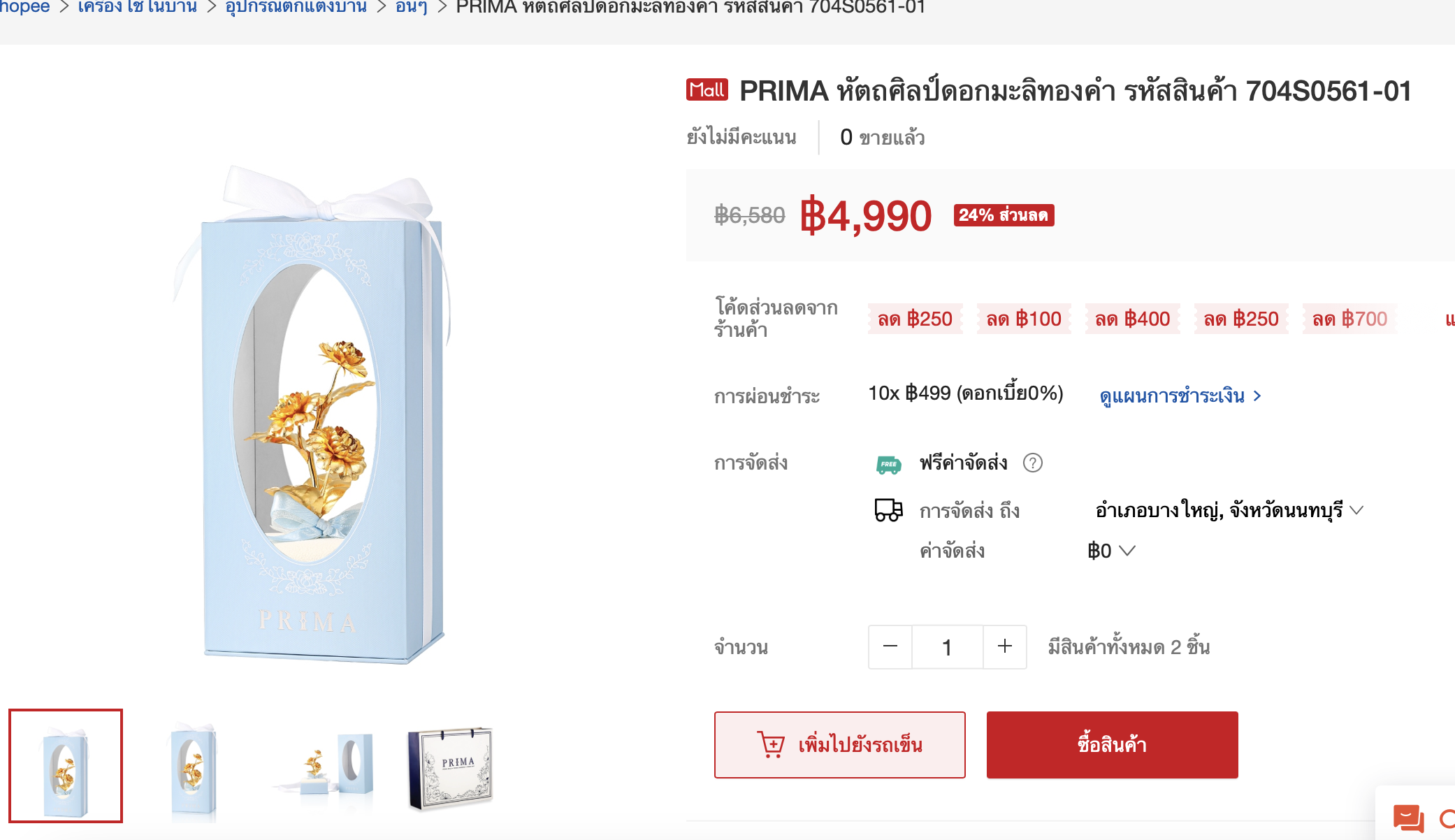
Task: Click the quantity input field
Action: (947, 647)
